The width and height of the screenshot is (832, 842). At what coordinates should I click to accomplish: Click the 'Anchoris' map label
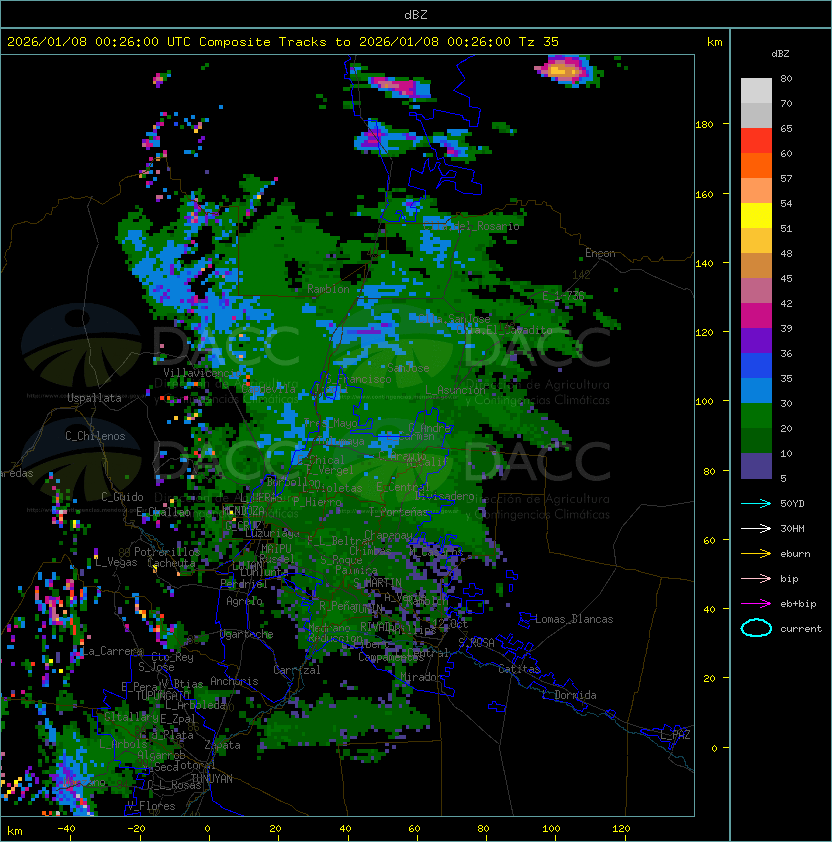[x=234, y=681]
